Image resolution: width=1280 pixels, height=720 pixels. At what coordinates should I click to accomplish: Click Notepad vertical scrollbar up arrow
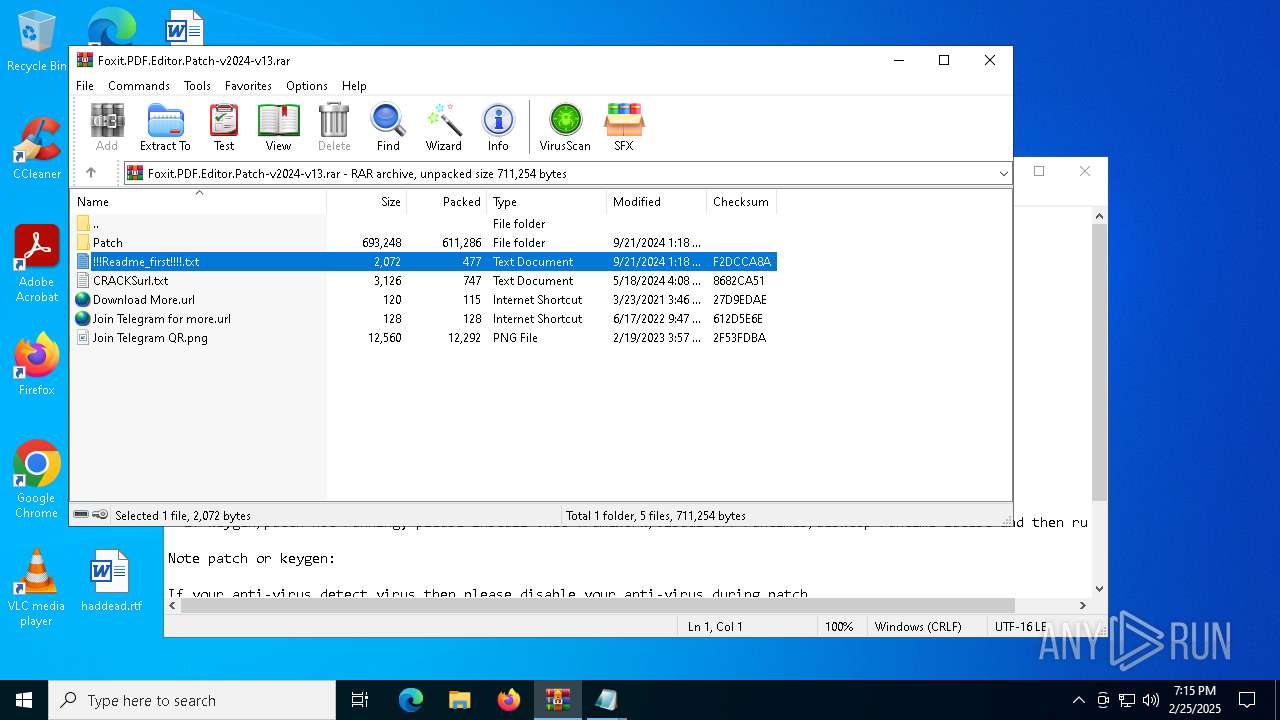[x=1099, y=216]
